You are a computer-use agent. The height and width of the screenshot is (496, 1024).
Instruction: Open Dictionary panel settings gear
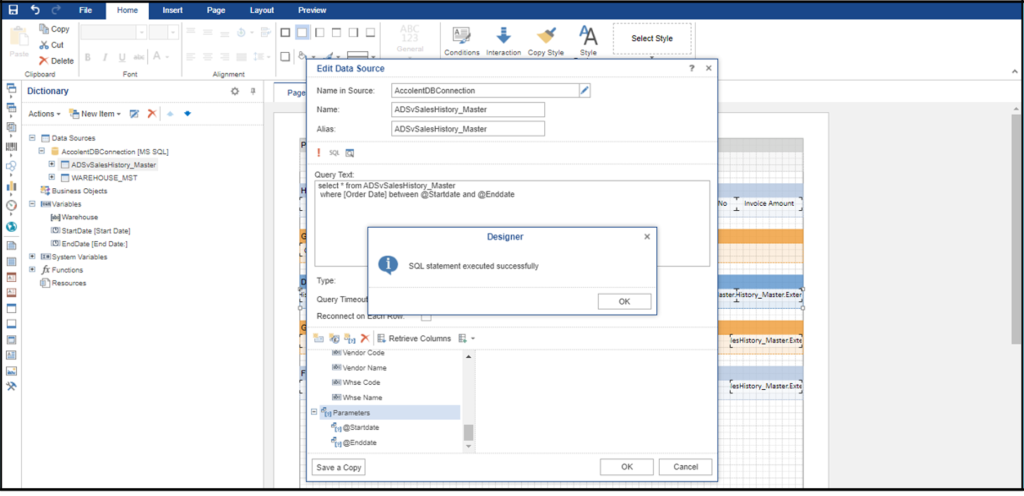[x=235, y=92]
